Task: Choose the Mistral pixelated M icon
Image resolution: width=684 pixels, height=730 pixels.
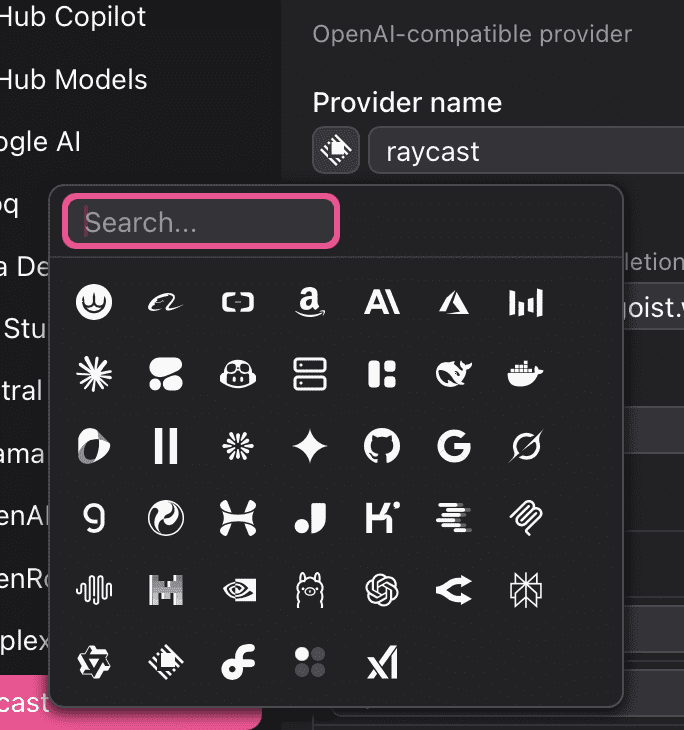Action: point(166,590)
